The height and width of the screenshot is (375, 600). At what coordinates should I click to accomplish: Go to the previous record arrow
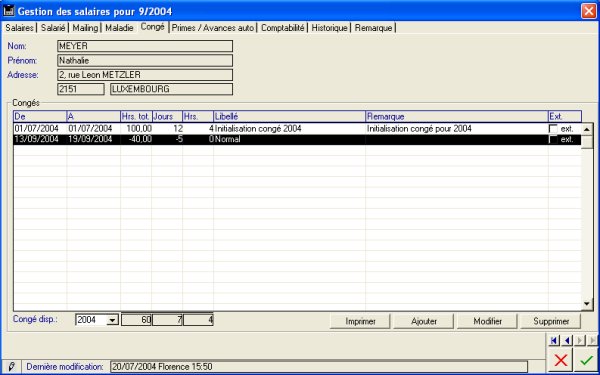pyautogui.click(x=567, y=340)
